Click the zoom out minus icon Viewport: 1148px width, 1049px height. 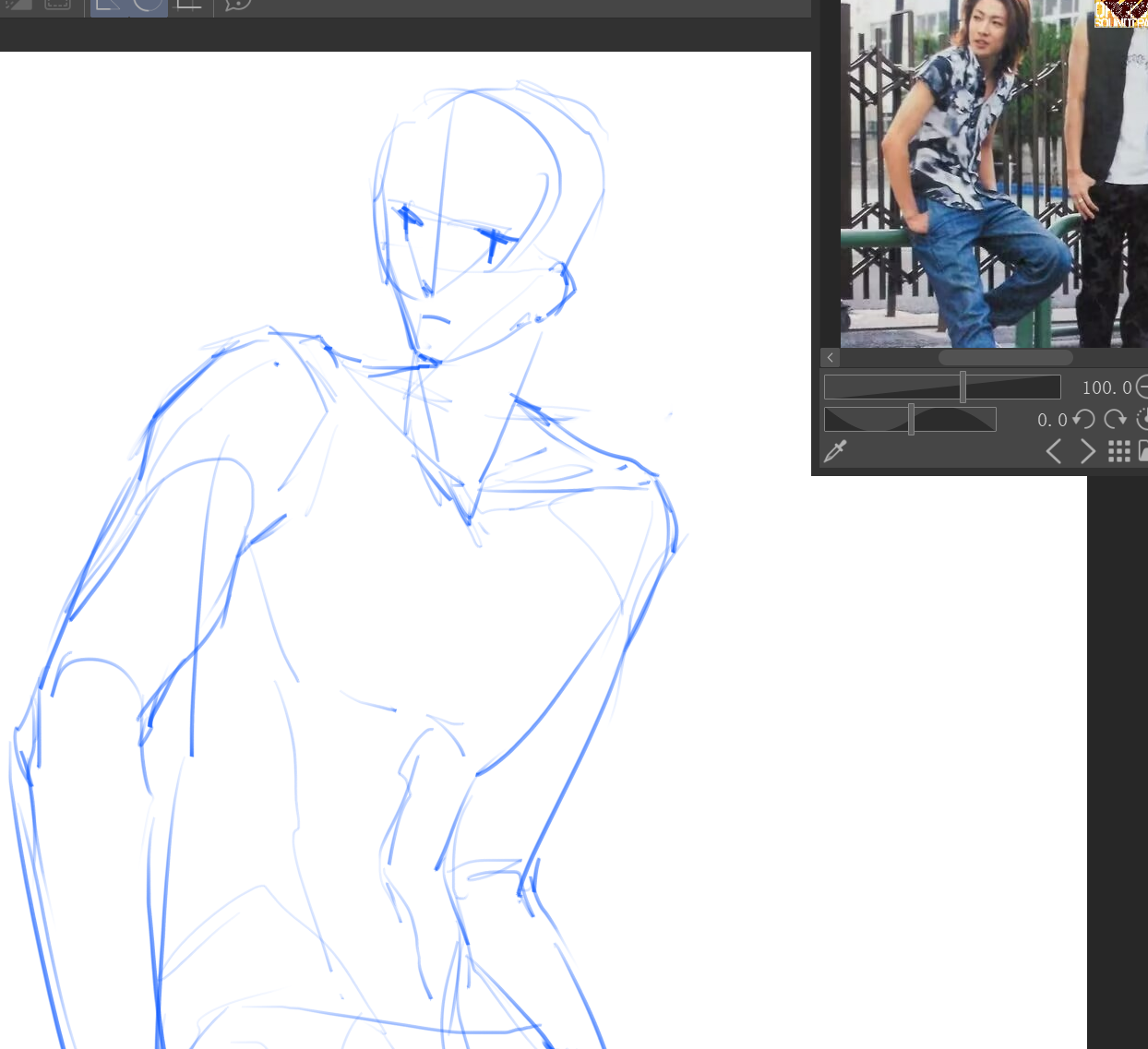click(1142, 387)
